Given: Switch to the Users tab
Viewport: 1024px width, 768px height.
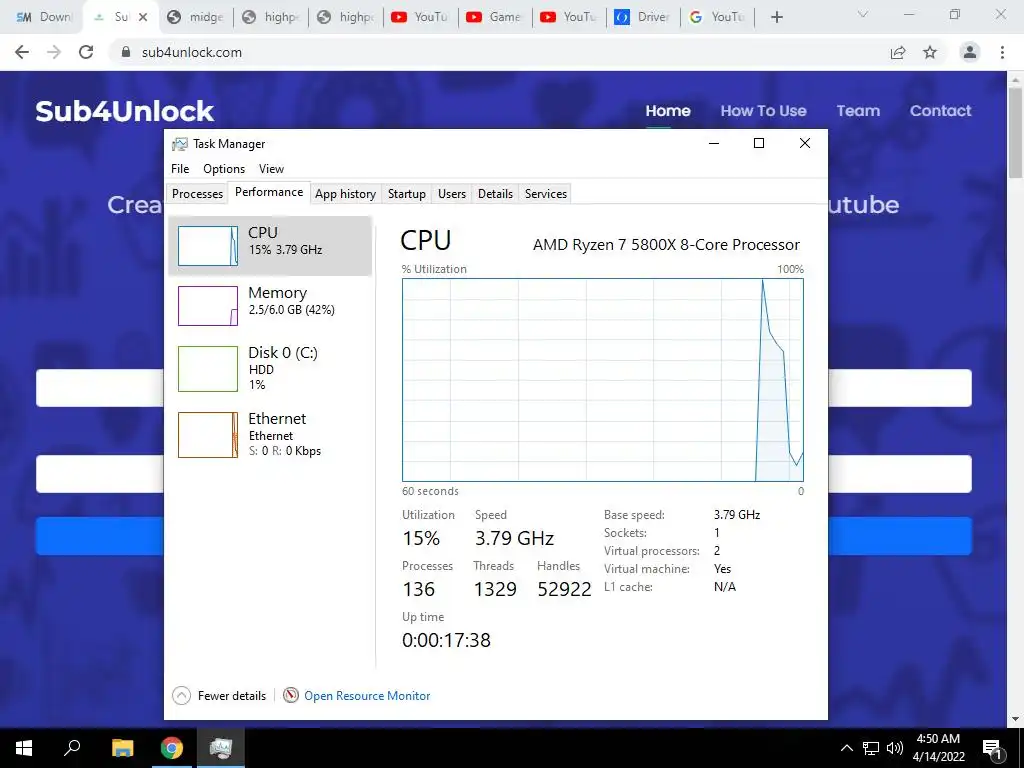Looking at the screenshot, I should 451,194.
